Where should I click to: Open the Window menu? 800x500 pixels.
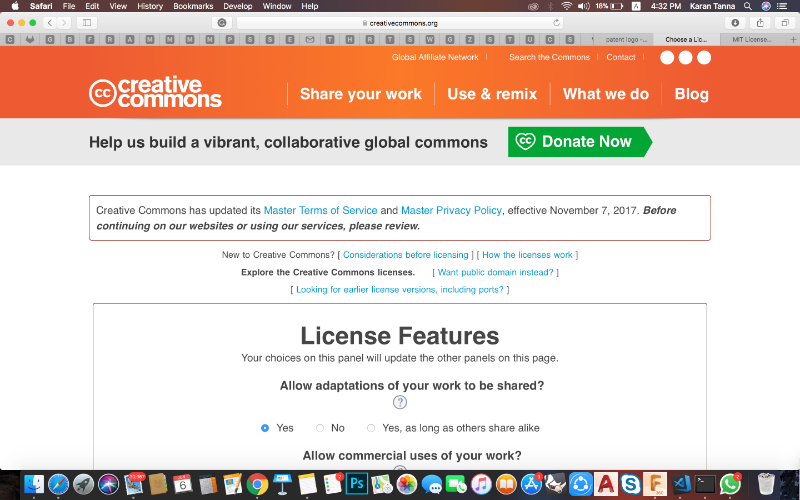[x=277, y=6]
